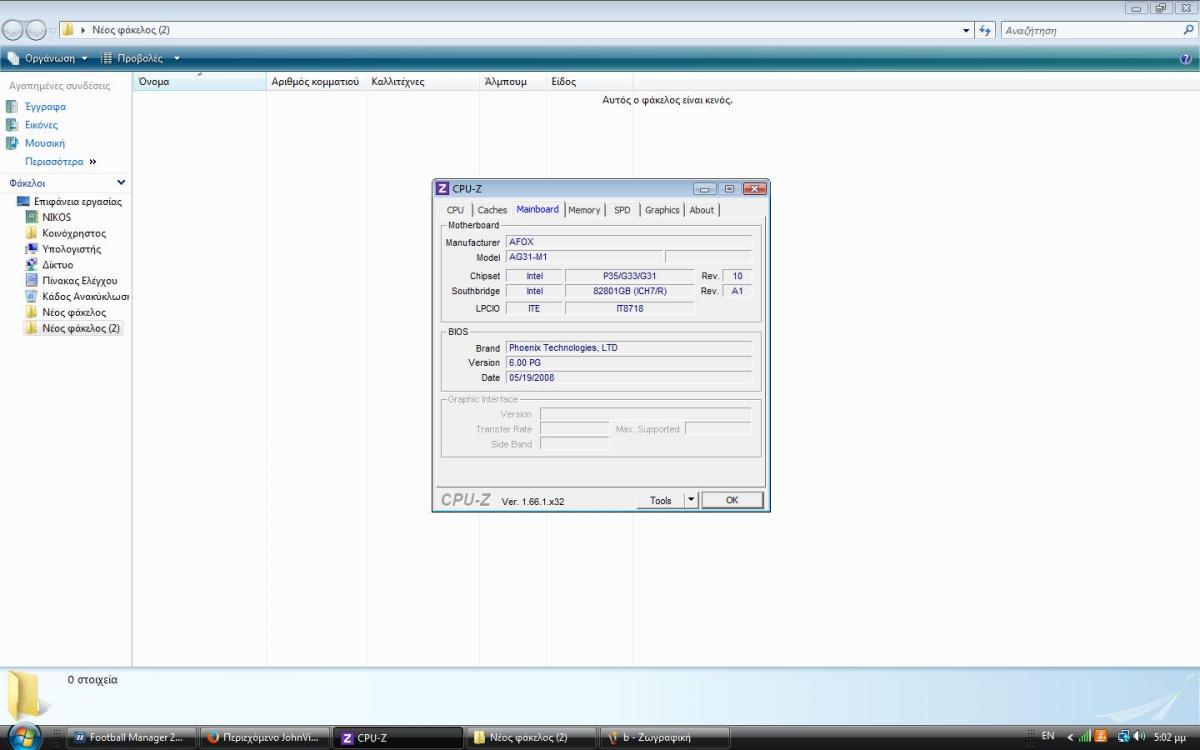The height and width of the screenshot is (750, 1200).
Task: Select Δίκτυο in the folder tree
Action: pos(57,265)
